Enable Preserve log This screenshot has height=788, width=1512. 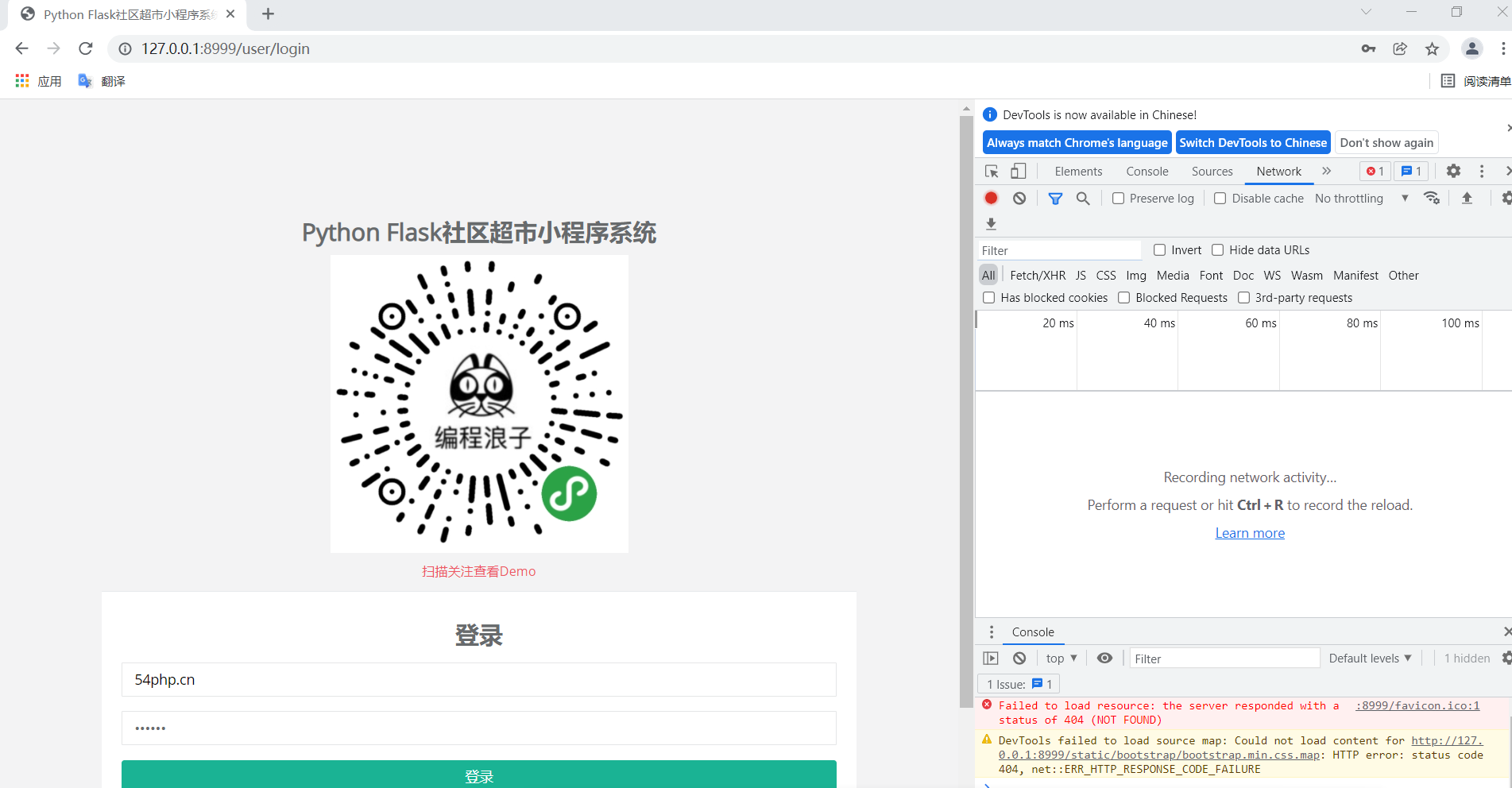1118,198
